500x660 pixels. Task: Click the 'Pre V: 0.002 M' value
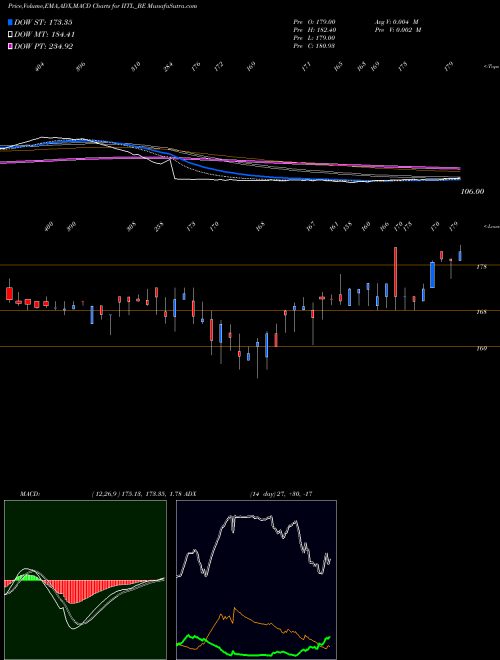pyautogui.click(x=398, y=30)
